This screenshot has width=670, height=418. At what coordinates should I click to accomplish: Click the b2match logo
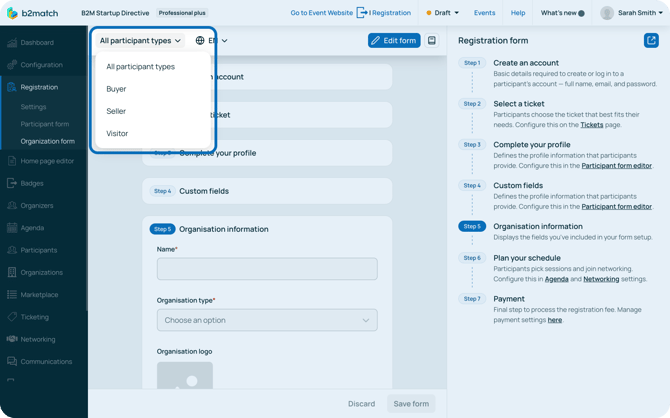pyautogui.click(x=32, y=13)
